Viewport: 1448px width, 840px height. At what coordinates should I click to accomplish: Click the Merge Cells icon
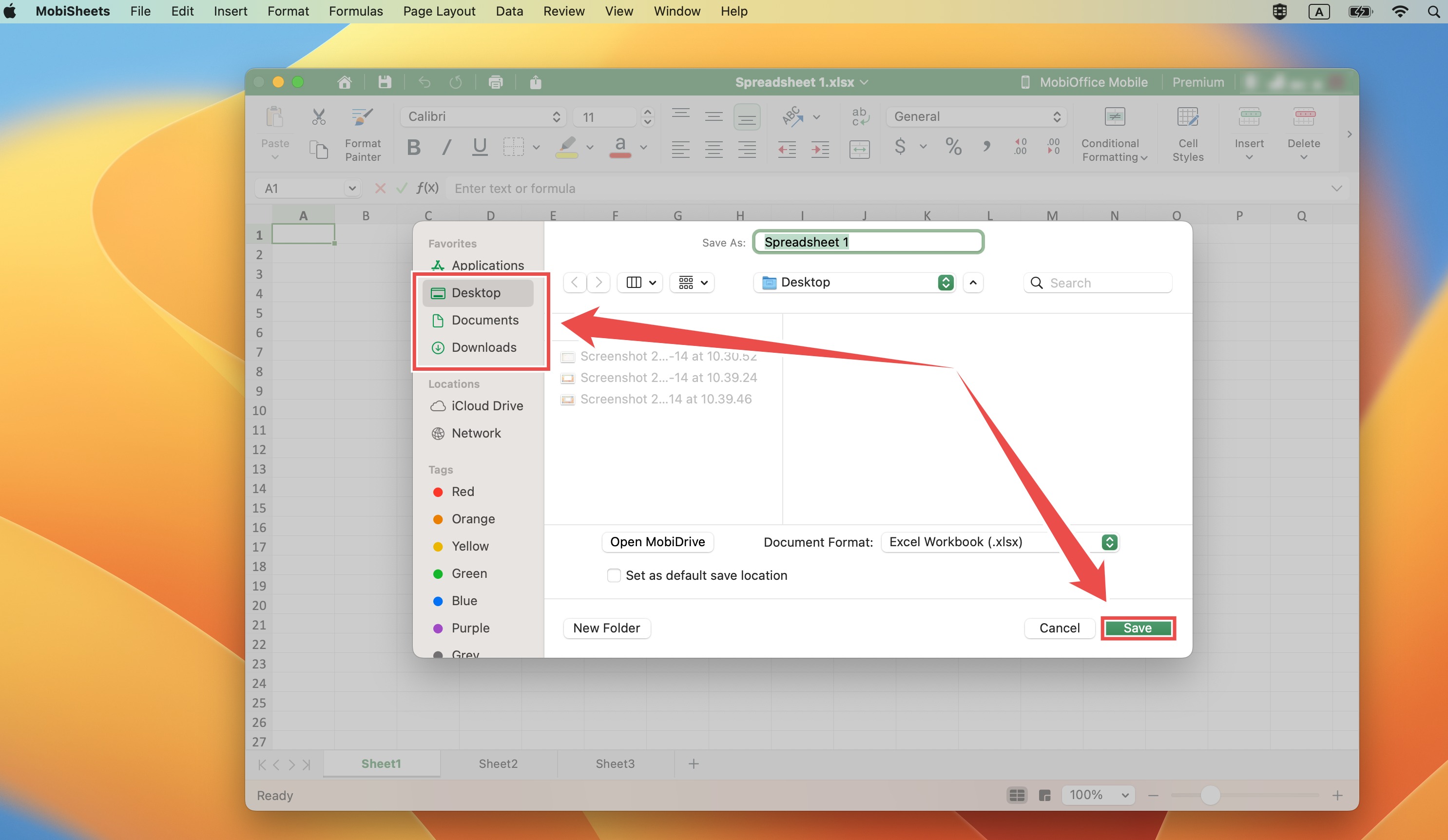[x=859, y=150]
